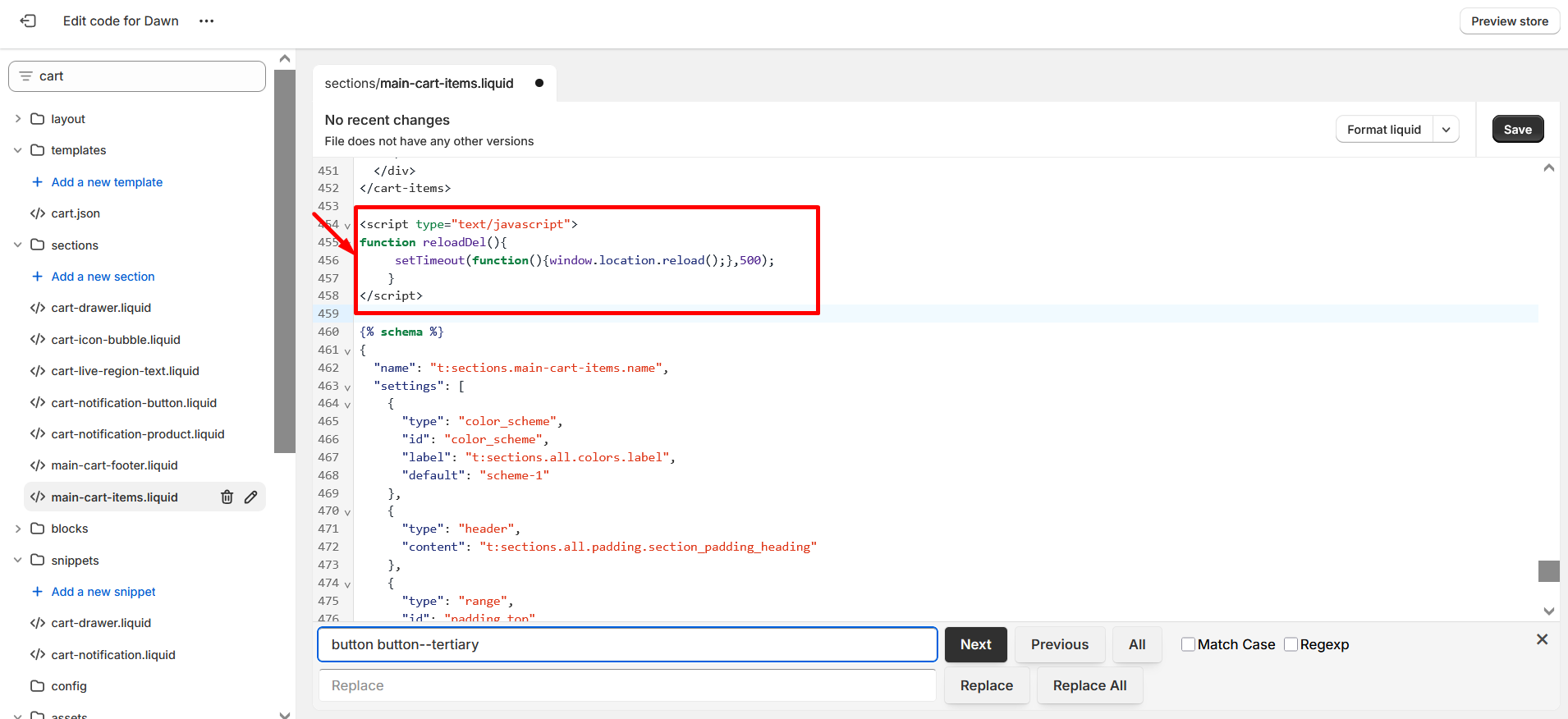This screenshot has height=719, width=1568.
Task: Click the plus icon for new snippet
Action: point(37,592)
